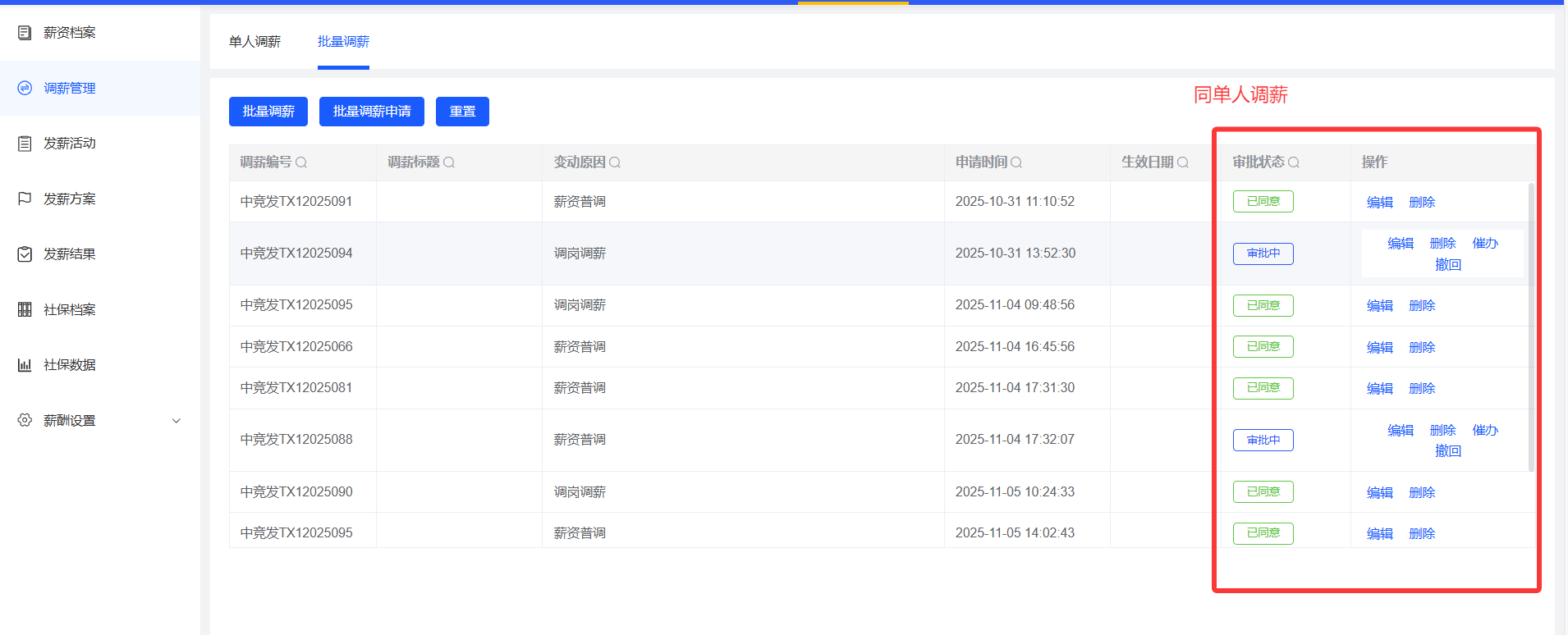The image size is (1568, 635).
Task: Click the 社保数据 chart icon
Action: coord(25,365)
